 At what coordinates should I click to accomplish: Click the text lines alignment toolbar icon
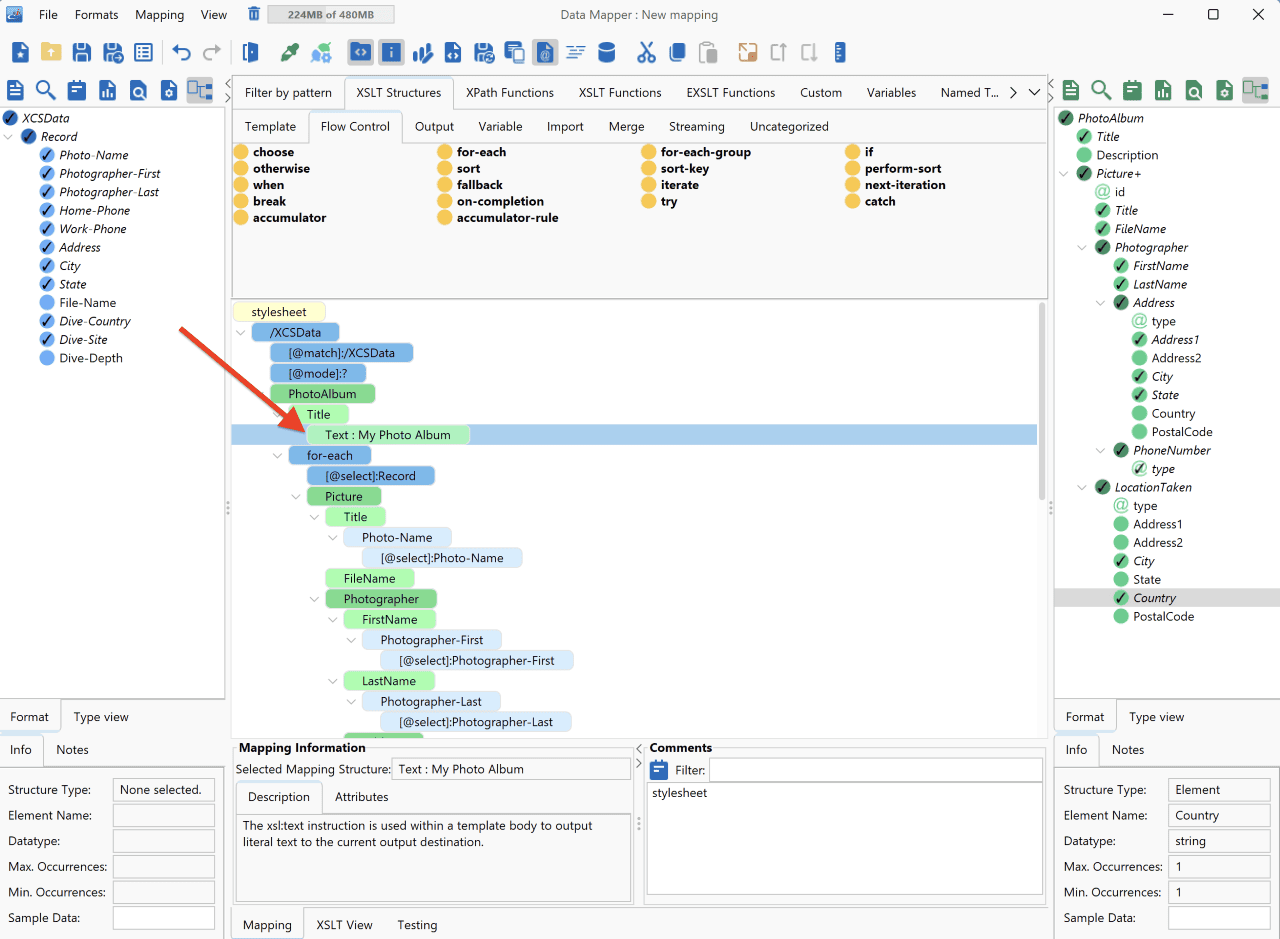coord(575,52)
